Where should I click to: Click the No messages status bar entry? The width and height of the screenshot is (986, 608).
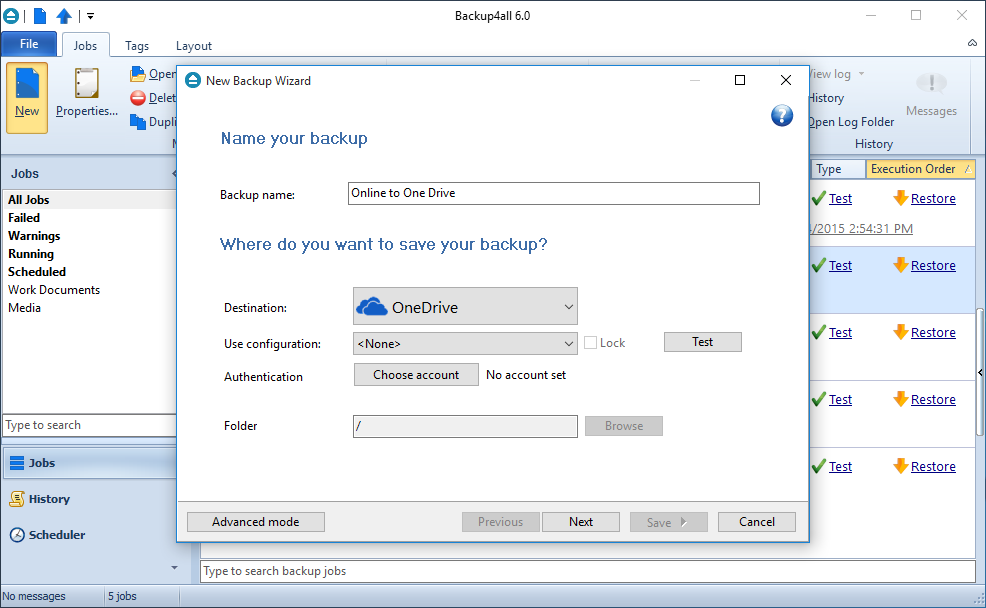[34, 596]
